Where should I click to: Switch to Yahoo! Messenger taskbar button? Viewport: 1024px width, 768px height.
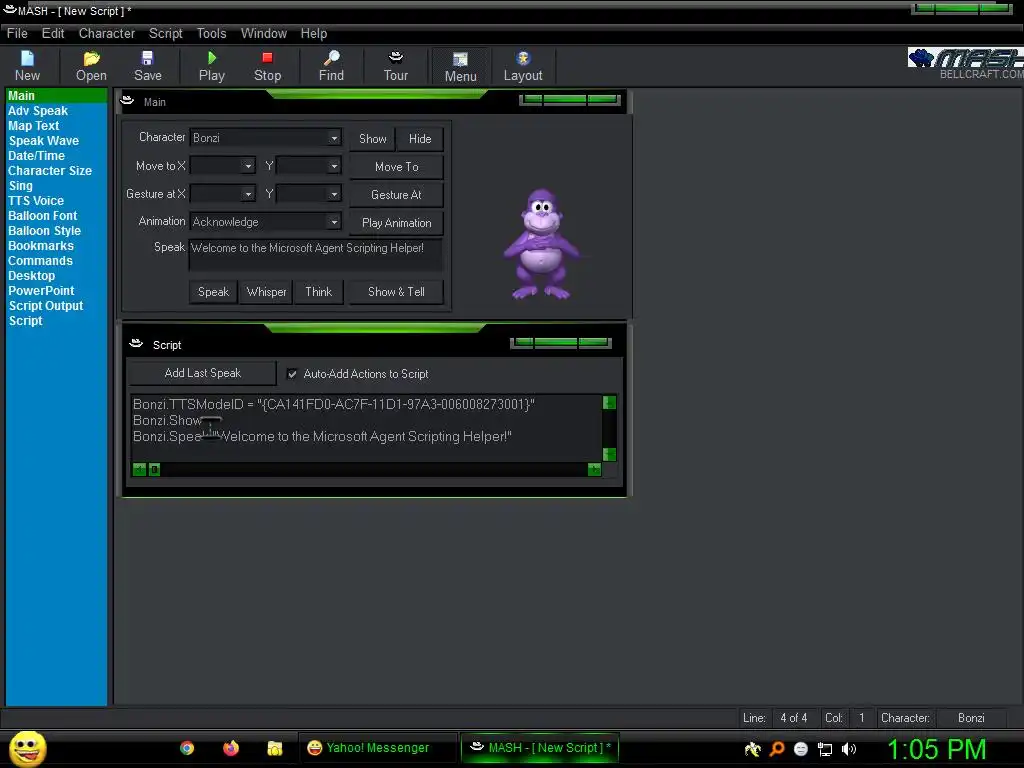click(x=377, y=748)
